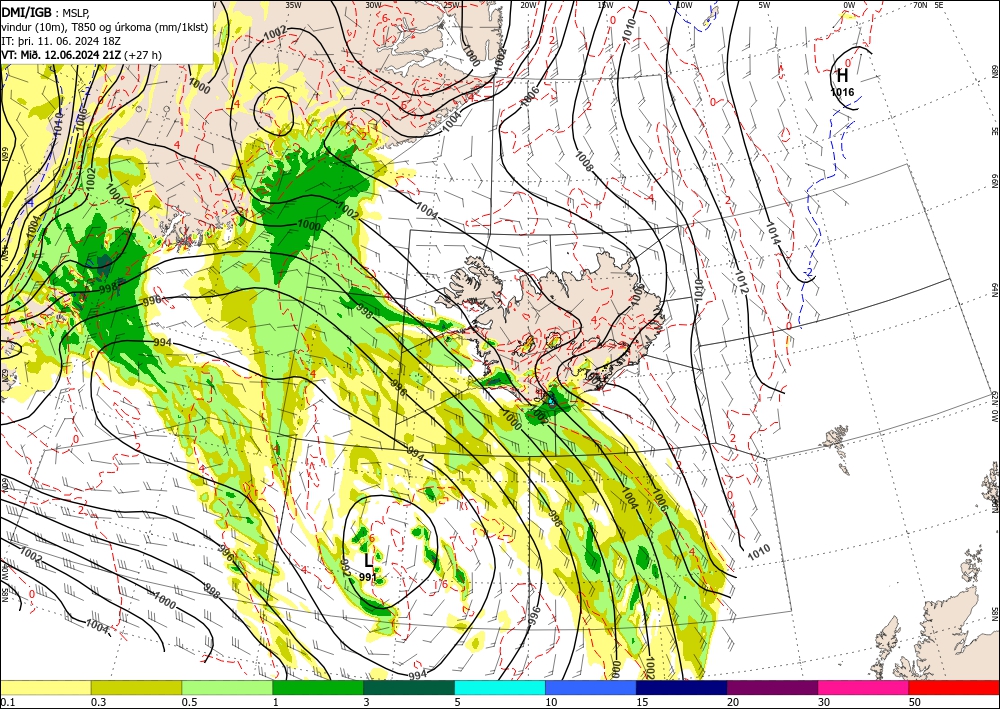Click the H high-pressure marker
Viewport: 1000px width, 709px height.
(842, 76)
